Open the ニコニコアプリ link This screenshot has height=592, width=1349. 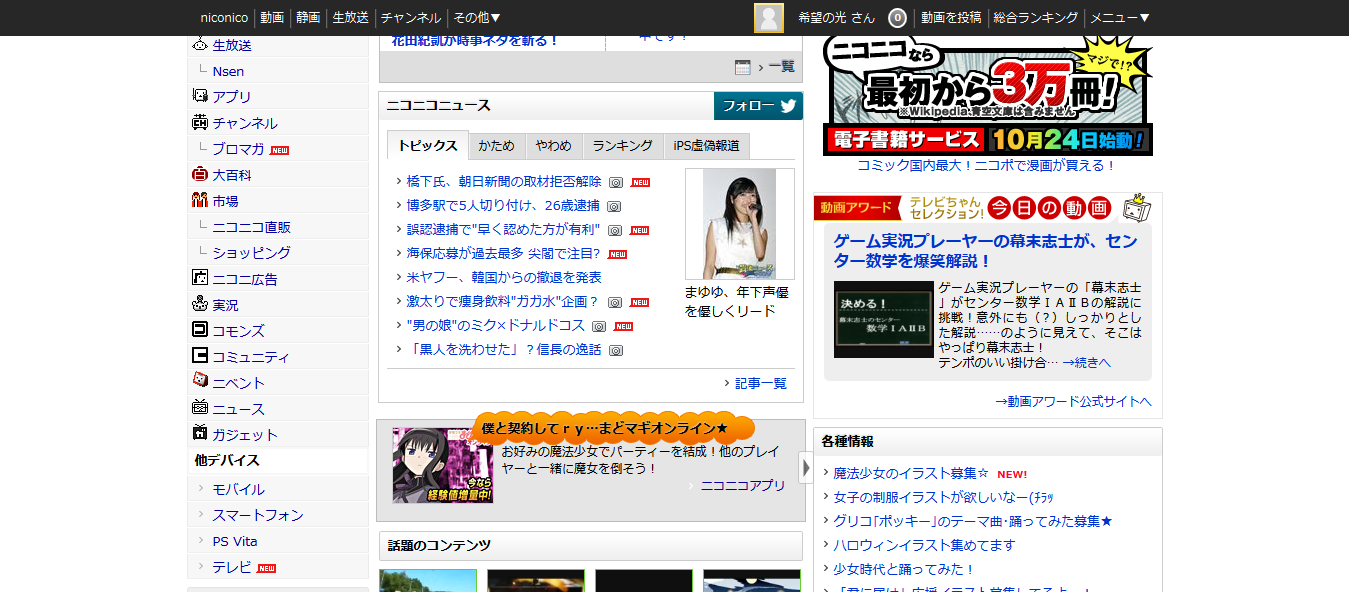point(743,485)
